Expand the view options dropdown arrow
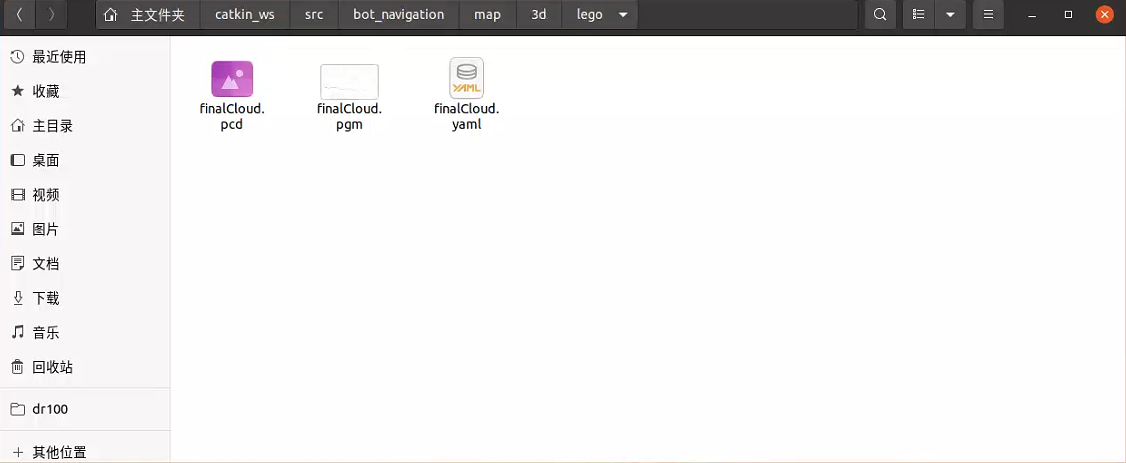This screenshot has height=463, width=1126. (949, 15)
